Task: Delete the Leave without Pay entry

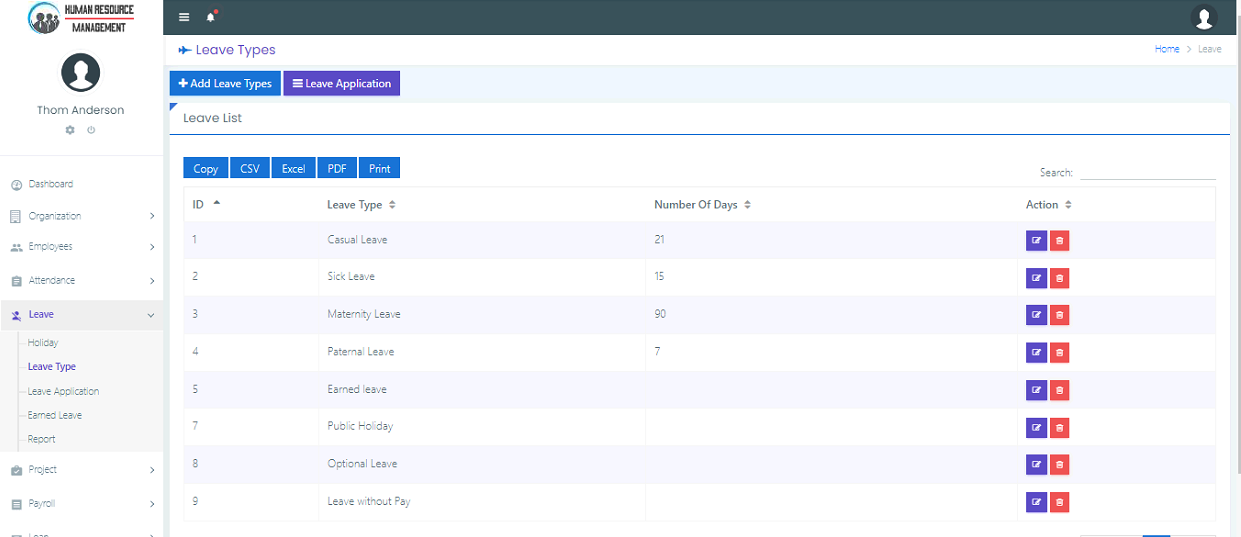Action: [1060, 502]
